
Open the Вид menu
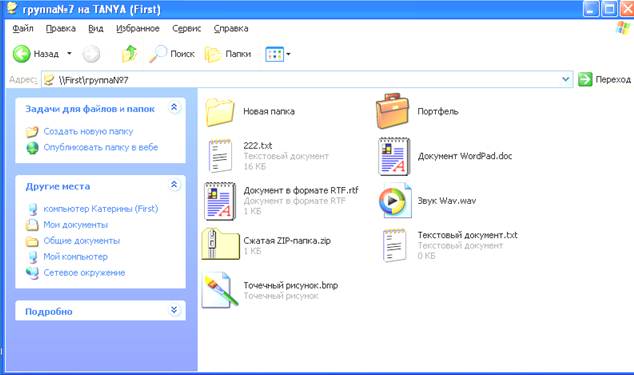[x=96, y=28]
